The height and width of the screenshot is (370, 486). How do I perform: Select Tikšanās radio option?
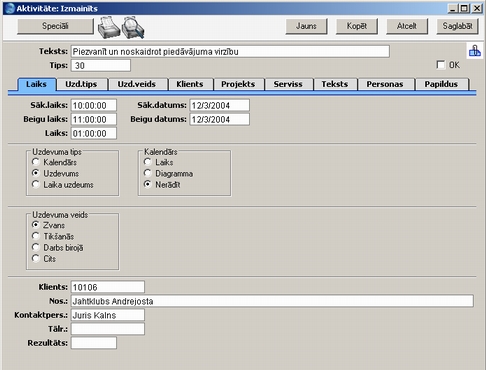[36, 236]
